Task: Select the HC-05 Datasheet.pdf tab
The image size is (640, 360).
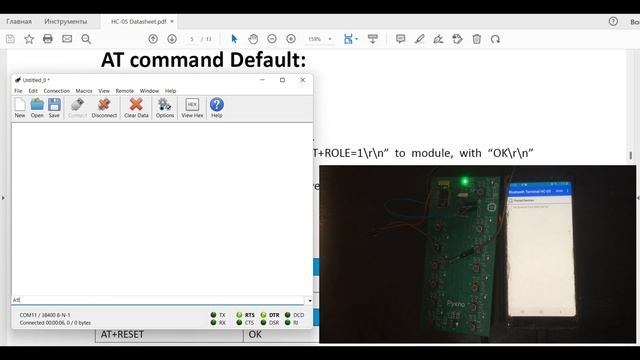Action: (x=138, y=22)
